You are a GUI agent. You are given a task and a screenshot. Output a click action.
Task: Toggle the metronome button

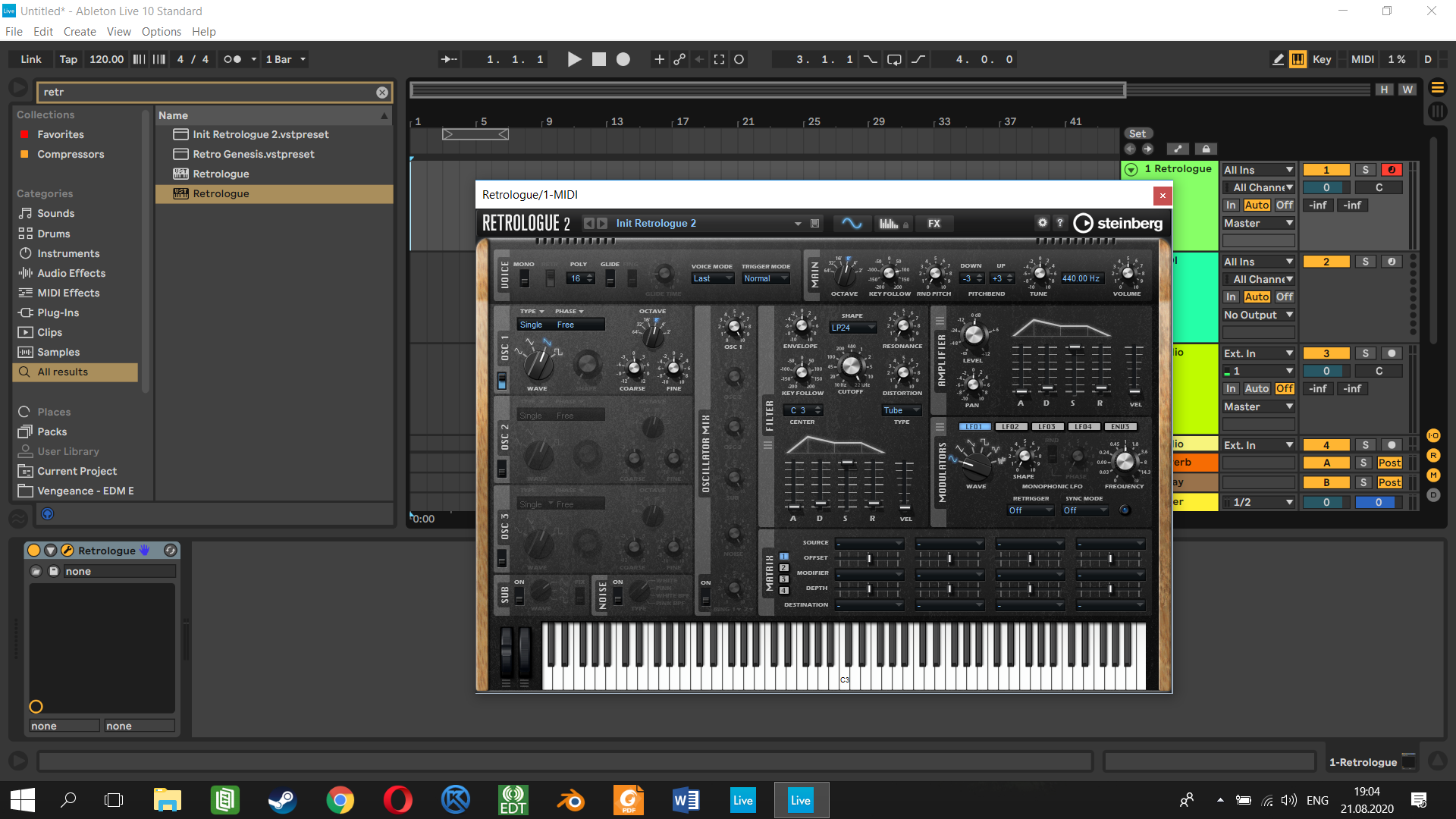click(232, 59)
